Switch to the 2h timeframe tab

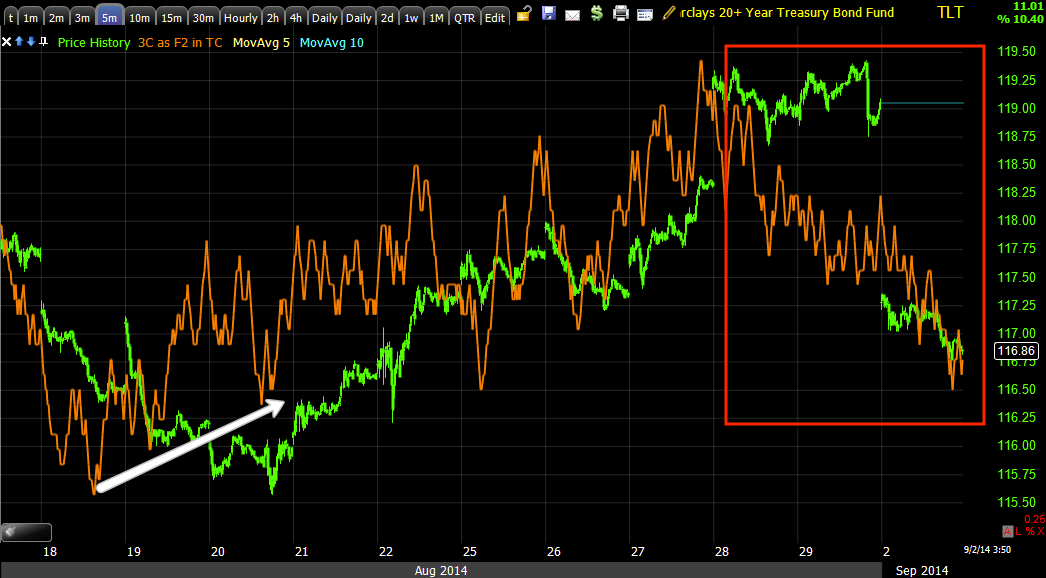pos(272,17)
